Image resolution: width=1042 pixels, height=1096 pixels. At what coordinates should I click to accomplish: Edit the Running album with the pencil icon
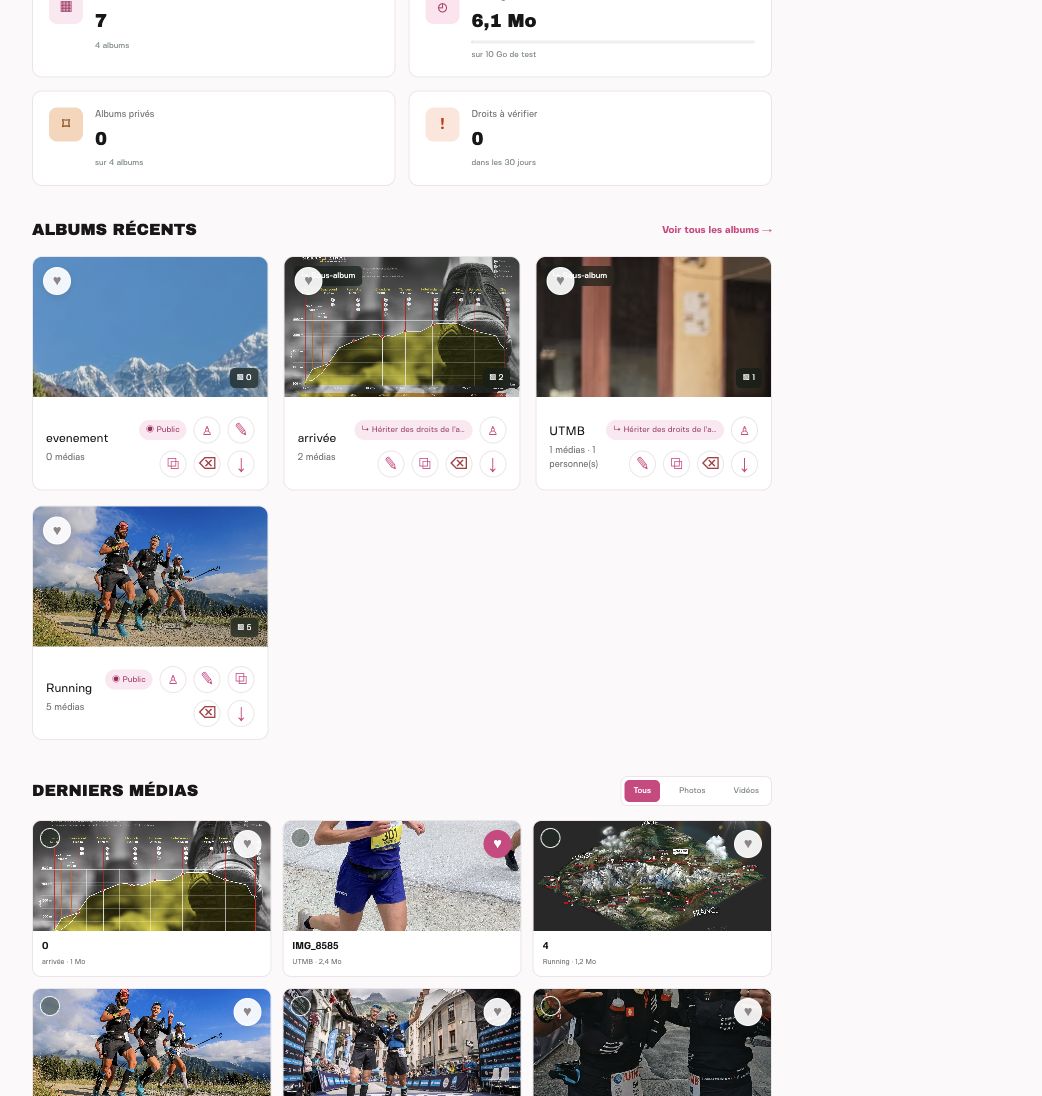(207, 679)
